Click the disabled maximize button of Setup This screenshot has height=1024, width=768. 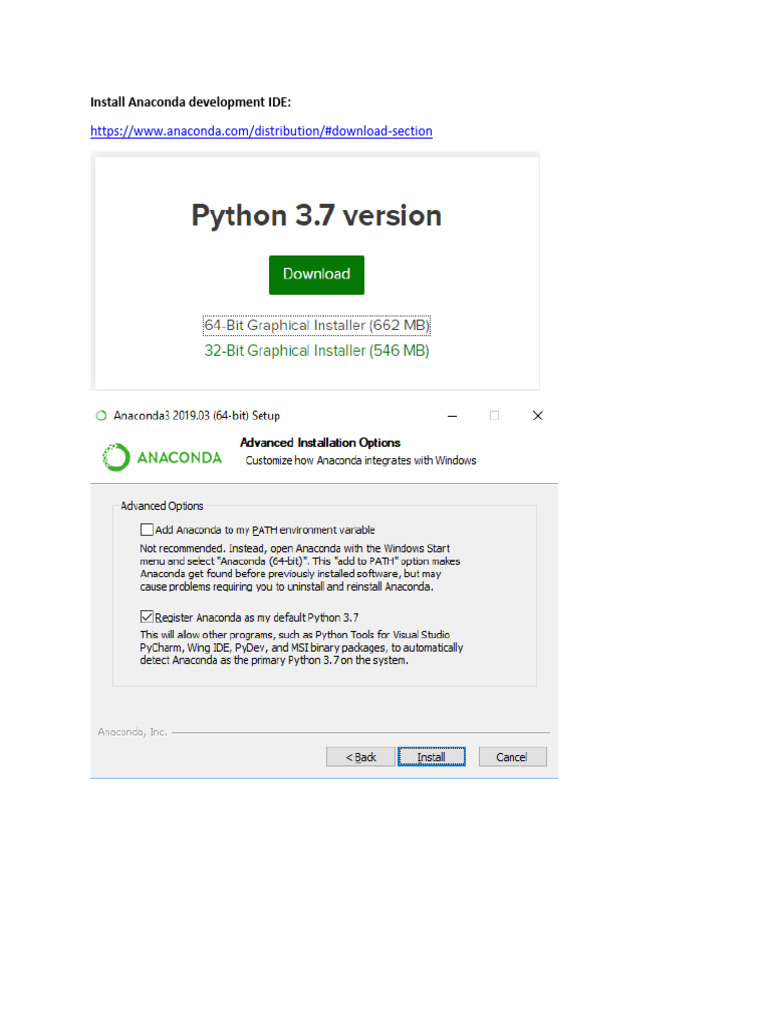point(494,415)
